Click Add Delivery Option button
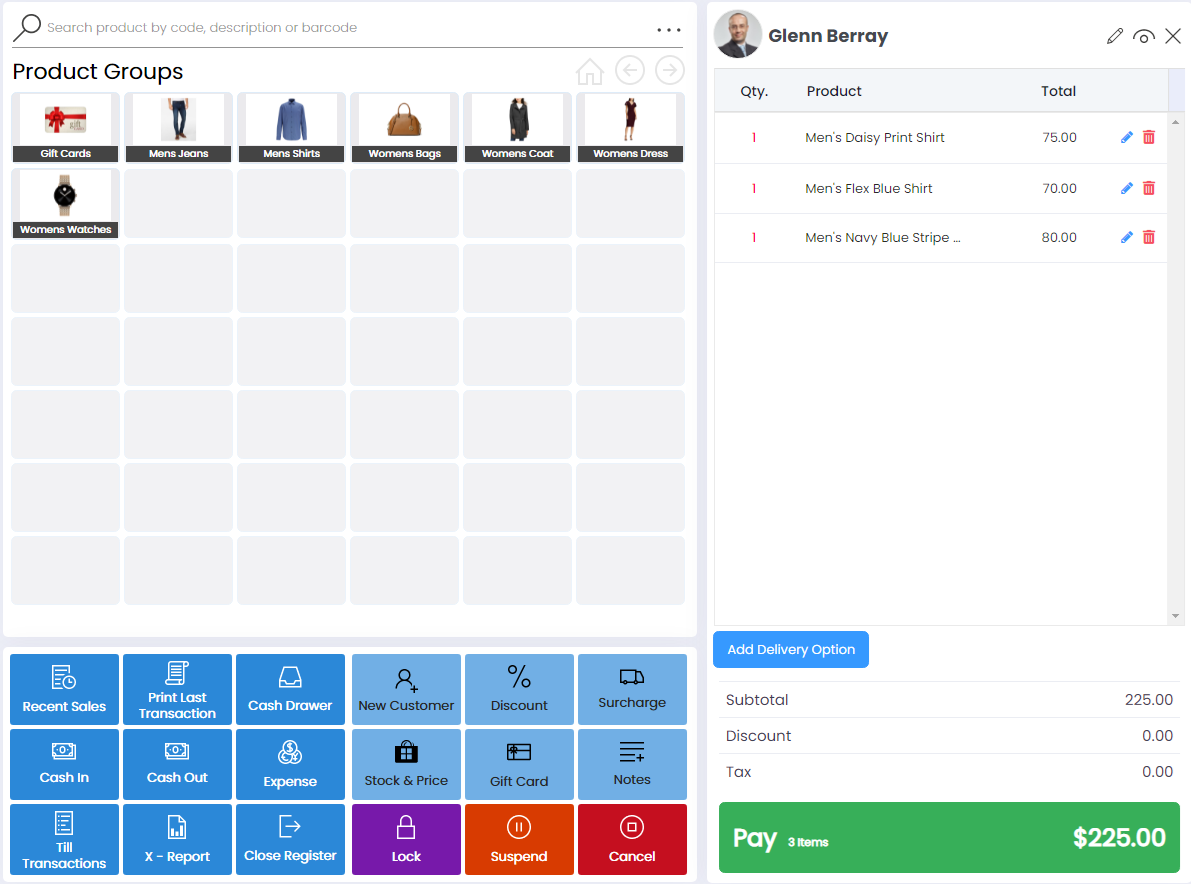1191x884 pixels. click(791, 650)
